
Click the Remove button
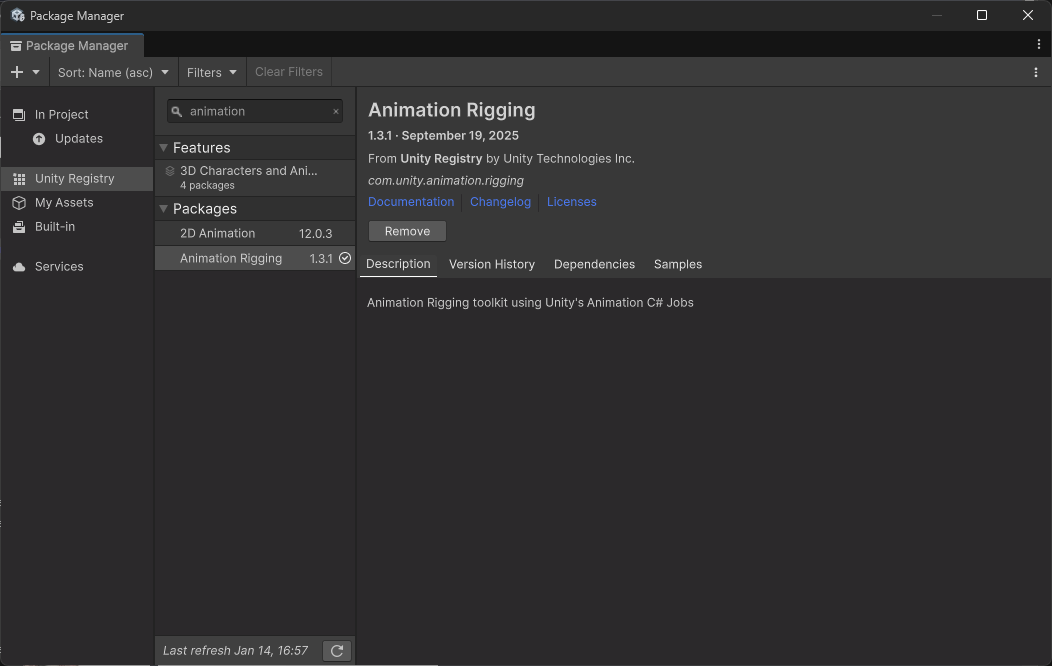point(407,231)
